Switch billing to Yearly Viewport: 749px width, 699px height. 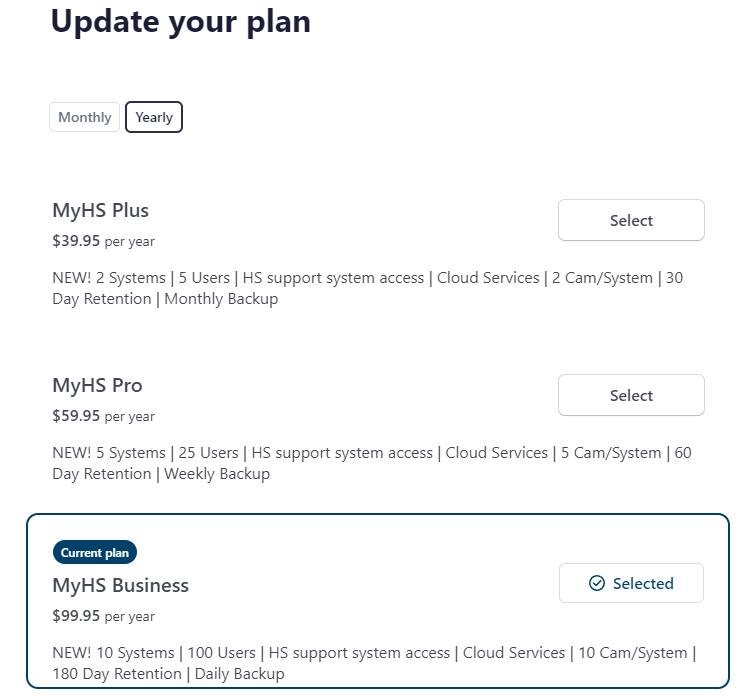(154, 117)
